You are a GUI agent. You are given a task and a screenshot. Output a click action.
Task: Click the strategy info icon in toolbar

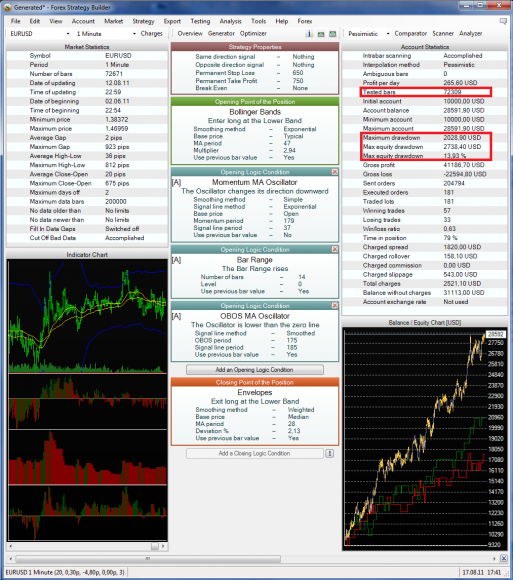(x=309, y=34)
